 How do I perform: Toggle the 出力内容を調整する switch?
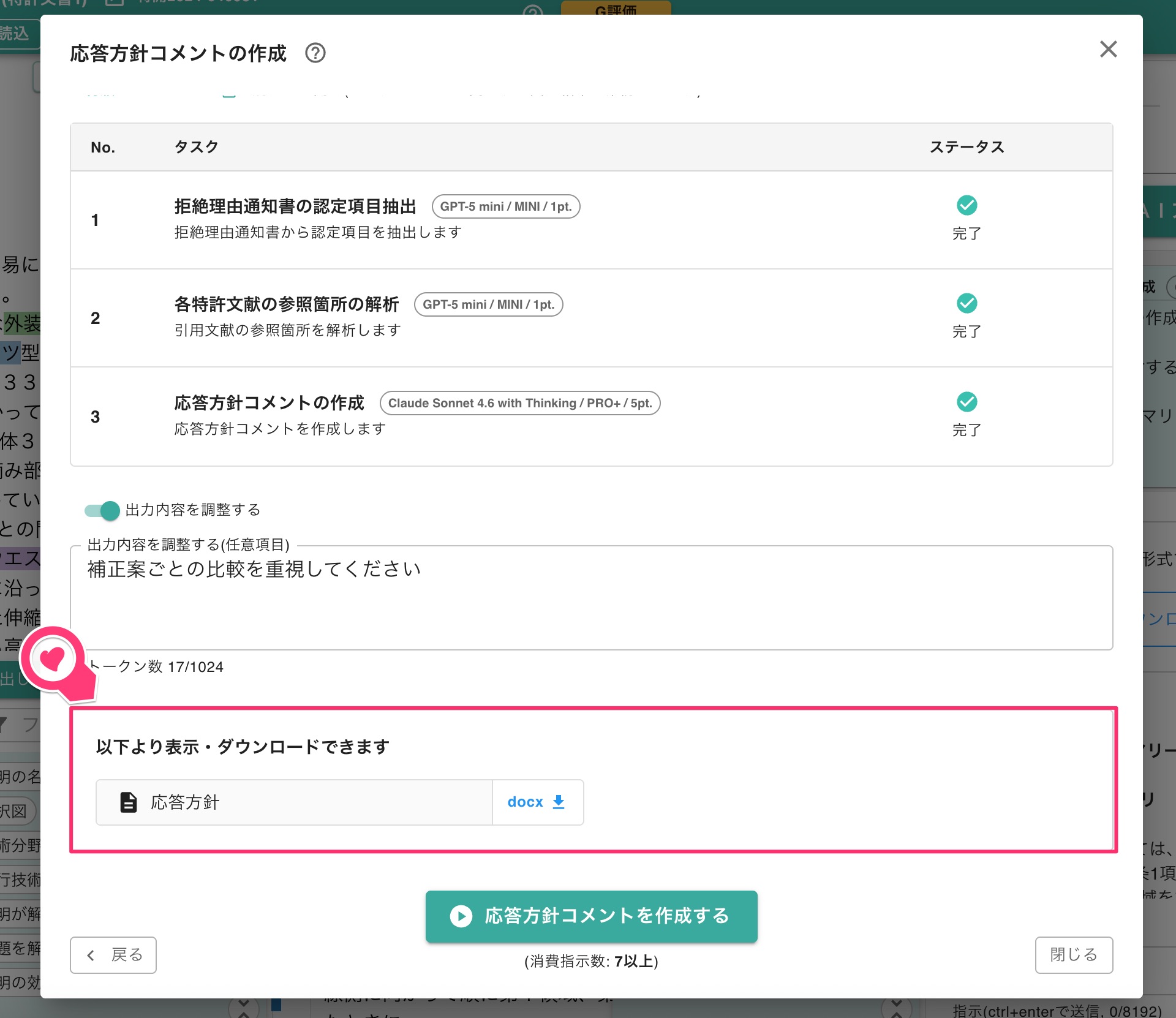point(102,510)
